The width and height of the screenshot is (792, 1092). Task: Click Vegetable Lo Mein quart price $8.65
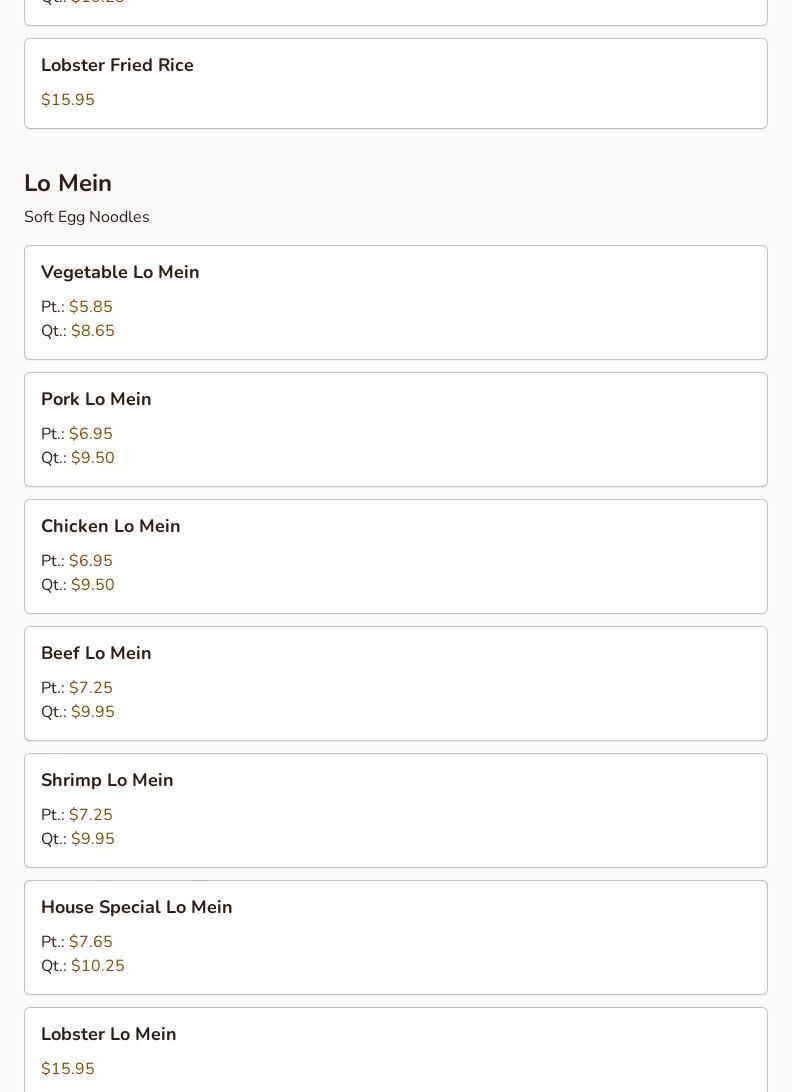[92, 331]
